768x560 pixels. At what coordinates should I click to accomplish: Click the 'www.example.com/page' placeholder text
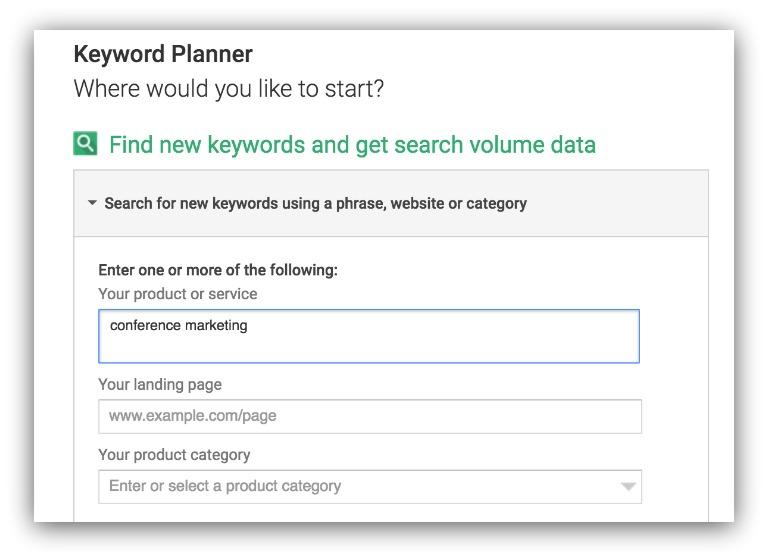(x=193, y=416)
